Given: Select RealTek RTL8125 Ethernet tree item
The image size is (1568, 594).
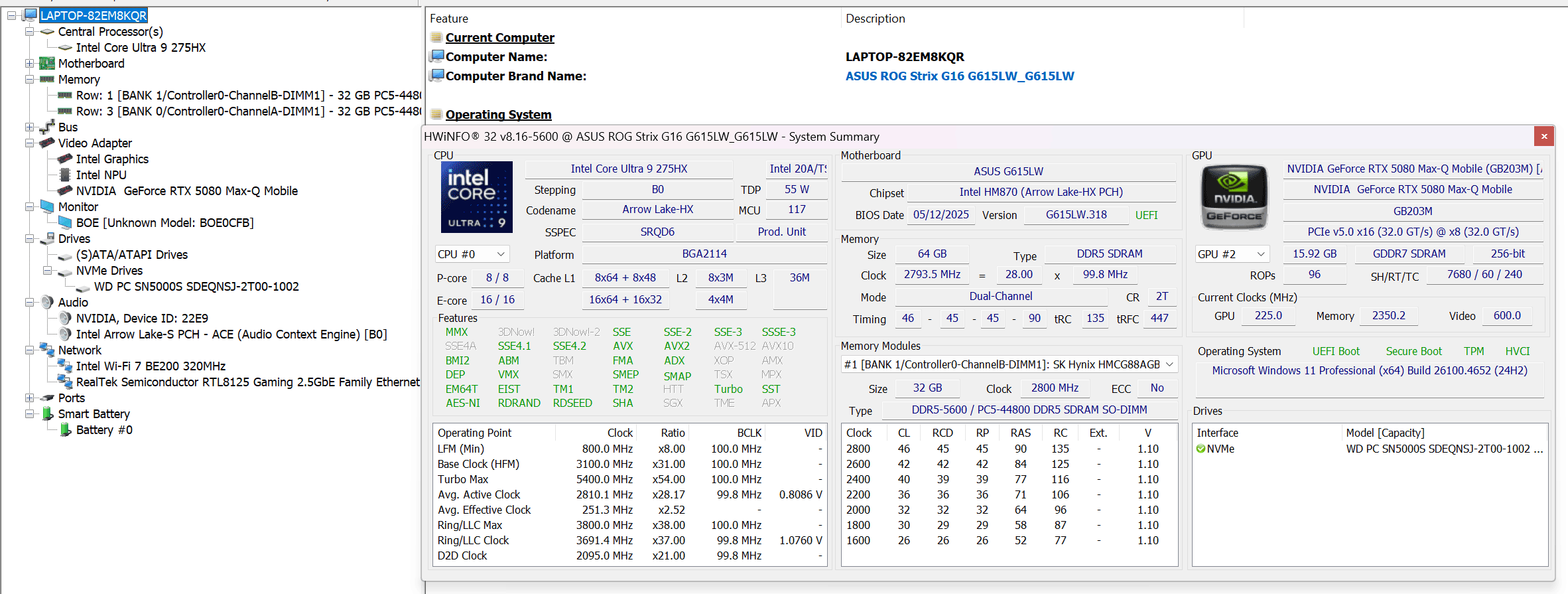Looking at the screenshot, I should click(x=248, y=382).
